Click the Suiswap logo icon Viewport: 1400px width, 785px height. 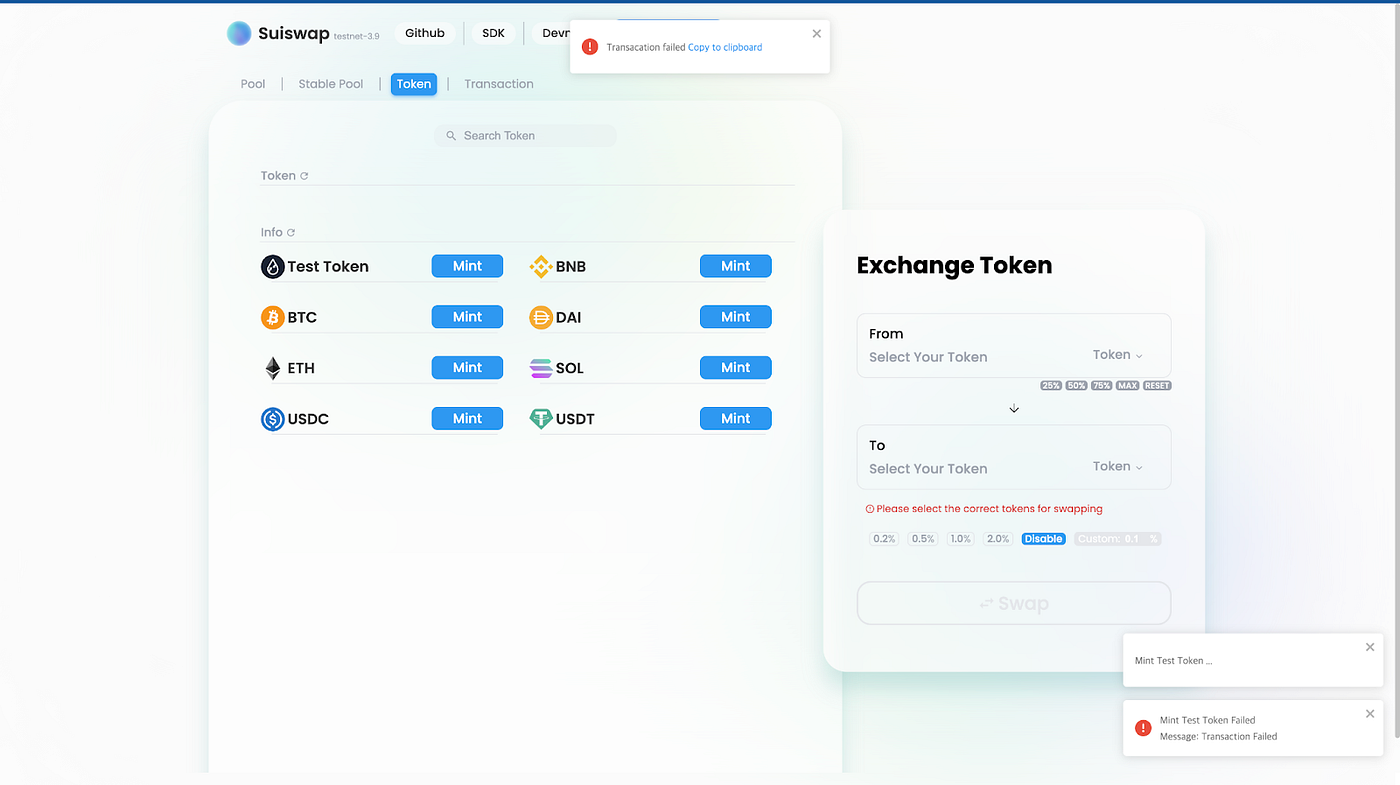pyautogui.click(x=239, y=33)
